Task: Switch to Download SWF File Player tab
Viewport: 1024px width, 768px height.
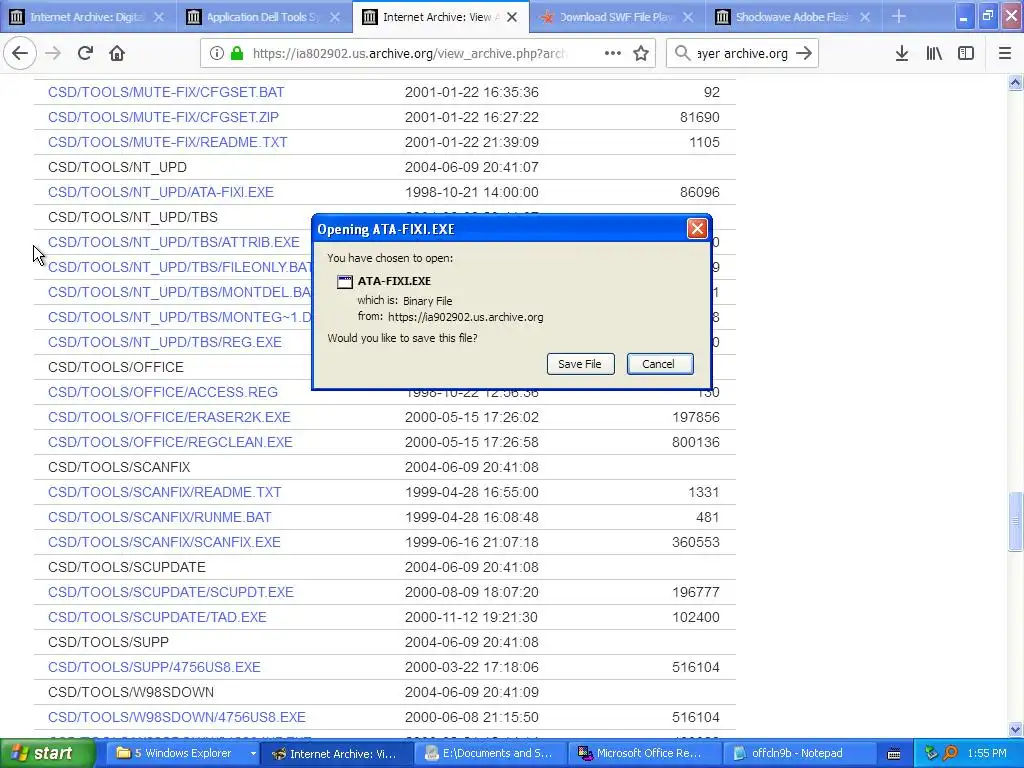Action: pos(615,17)
